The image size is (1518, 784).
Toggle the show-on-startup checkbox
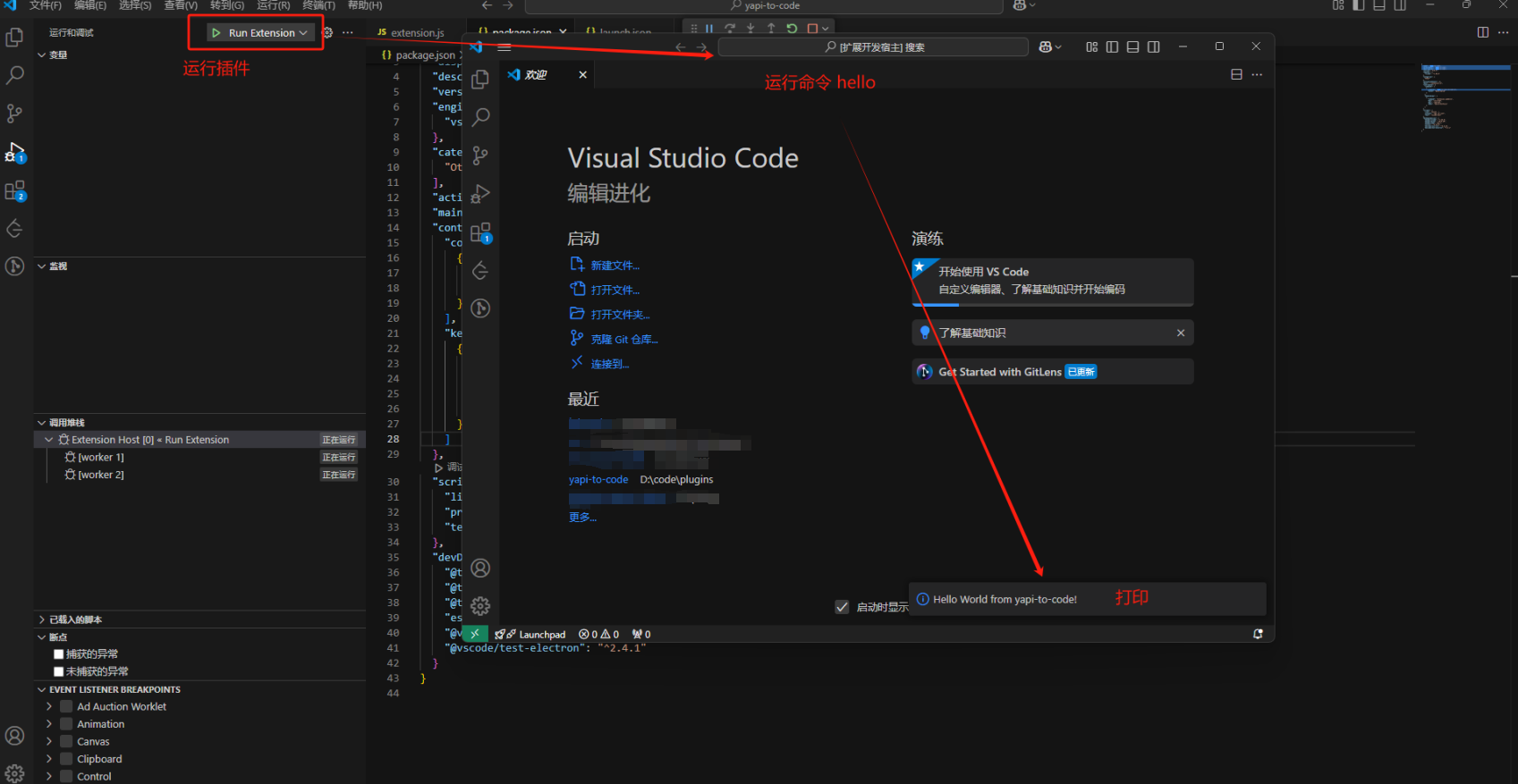click(842, 607)
